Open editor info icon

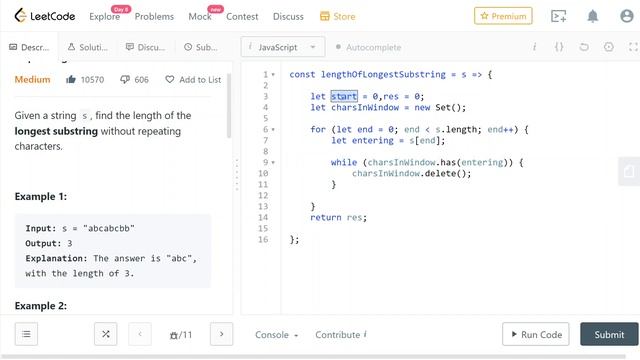534,47
